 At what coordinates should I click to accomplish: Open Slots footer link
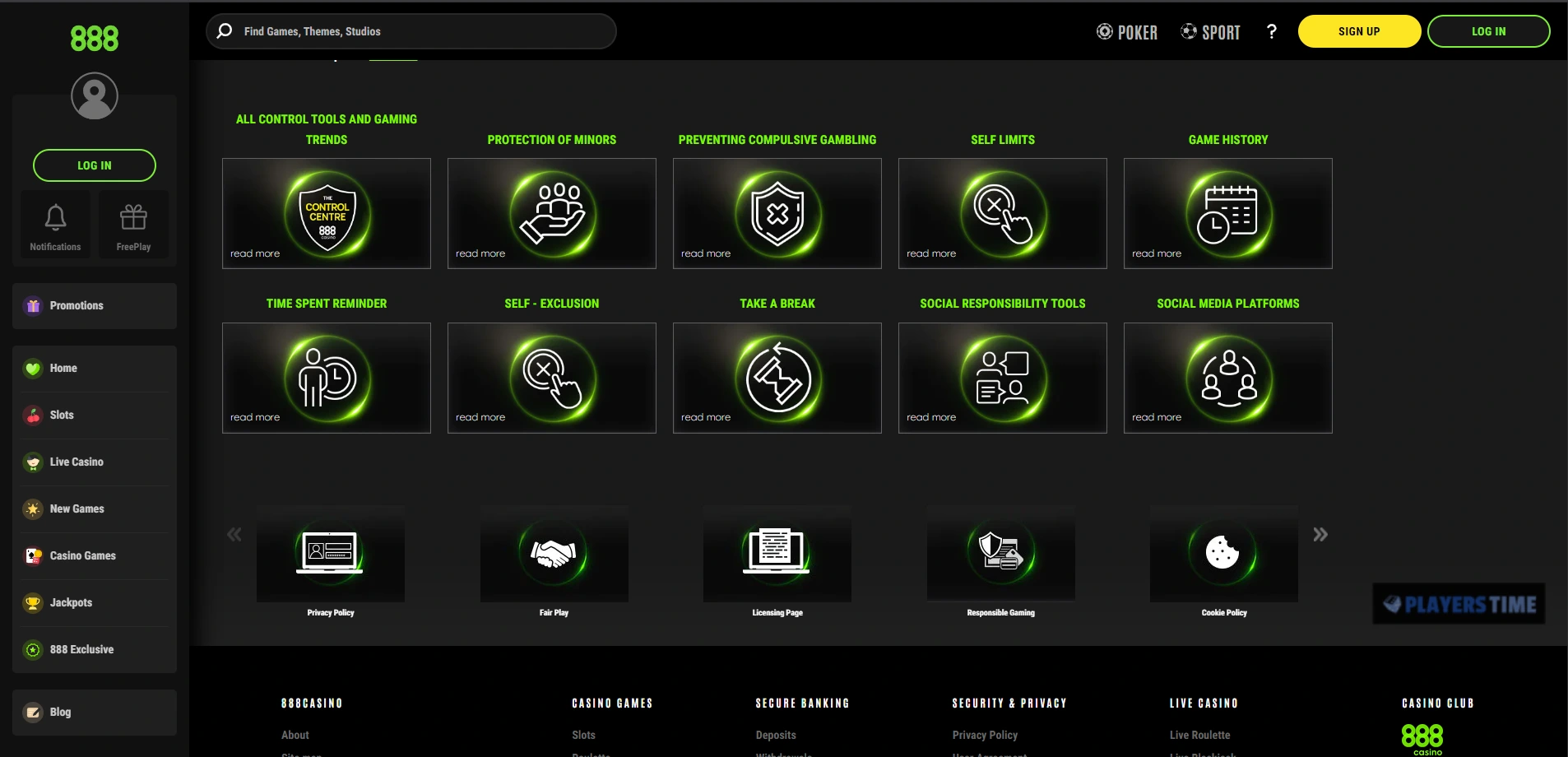(x=583, y=735)
